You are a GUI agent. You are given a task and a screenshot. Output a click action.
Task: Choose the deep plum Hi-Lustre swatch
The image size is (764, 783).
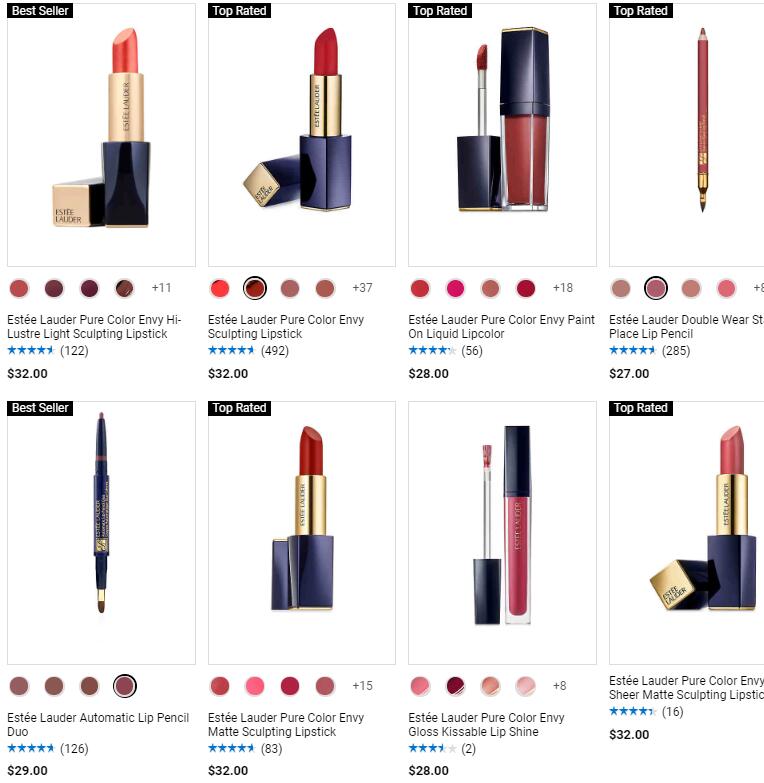90,288
